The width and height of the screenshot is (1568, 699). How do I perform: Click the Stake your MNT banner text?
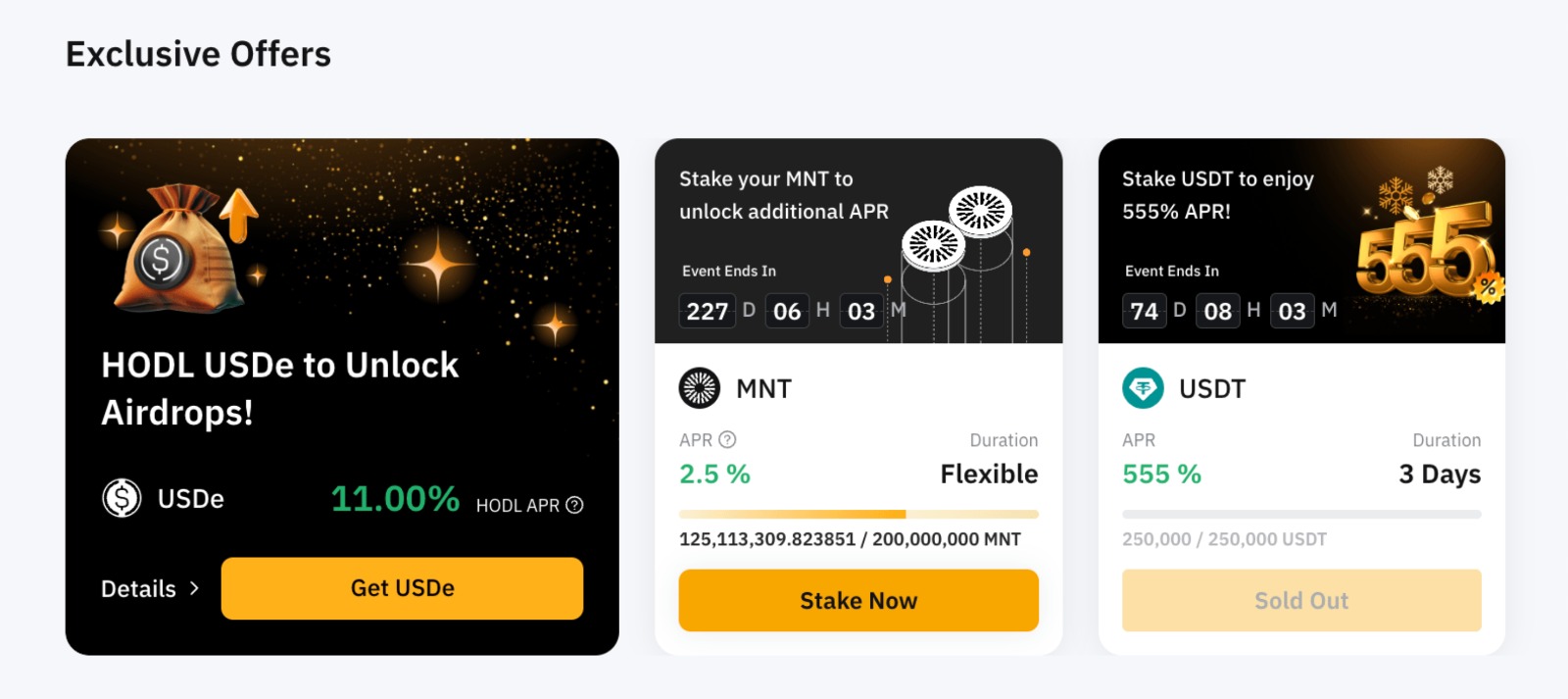(x=783, y=195)
